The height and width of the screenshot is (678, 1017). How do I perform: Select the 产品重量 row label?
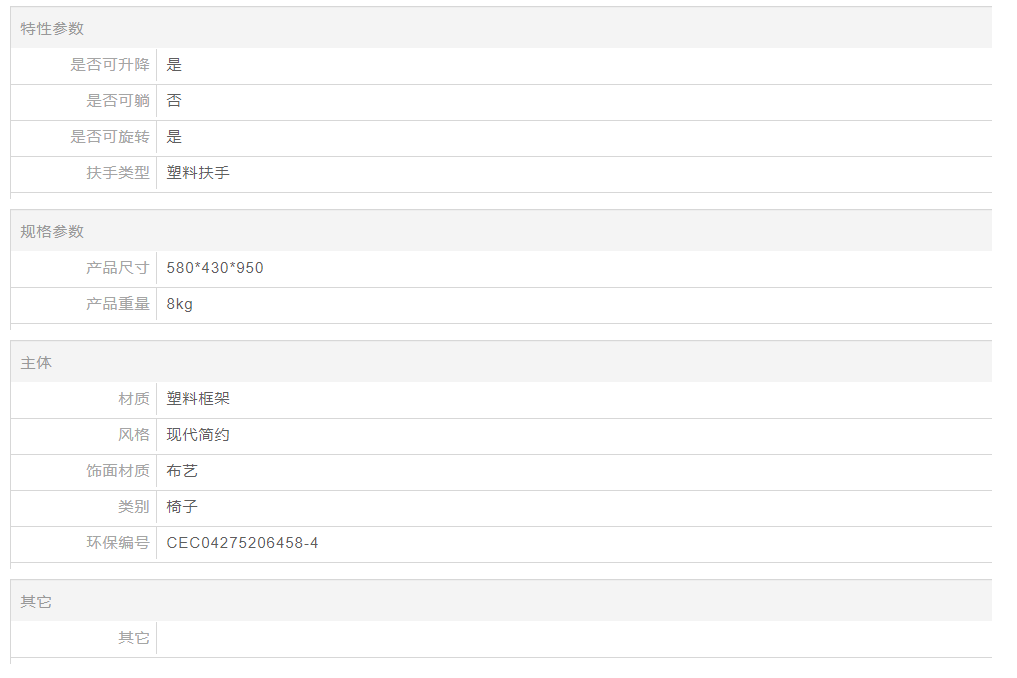click(x=118, y=304)
